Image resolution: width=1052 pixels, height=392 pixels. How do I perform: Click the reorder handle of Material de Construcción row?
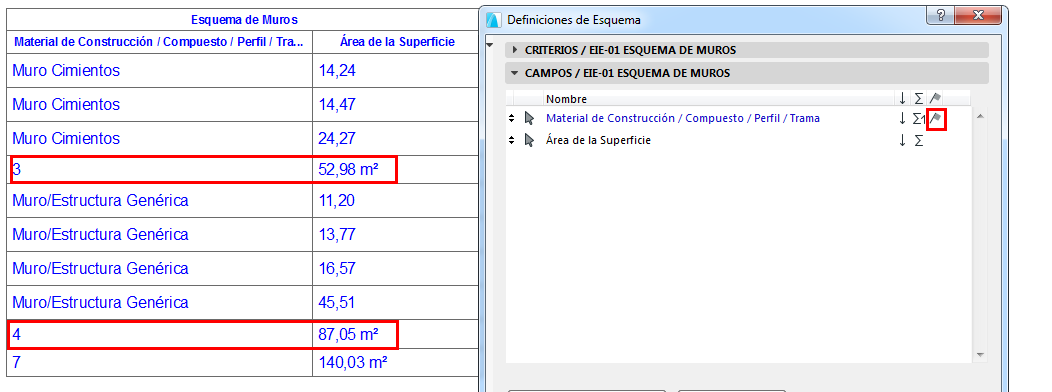click(x=512, y=118)
